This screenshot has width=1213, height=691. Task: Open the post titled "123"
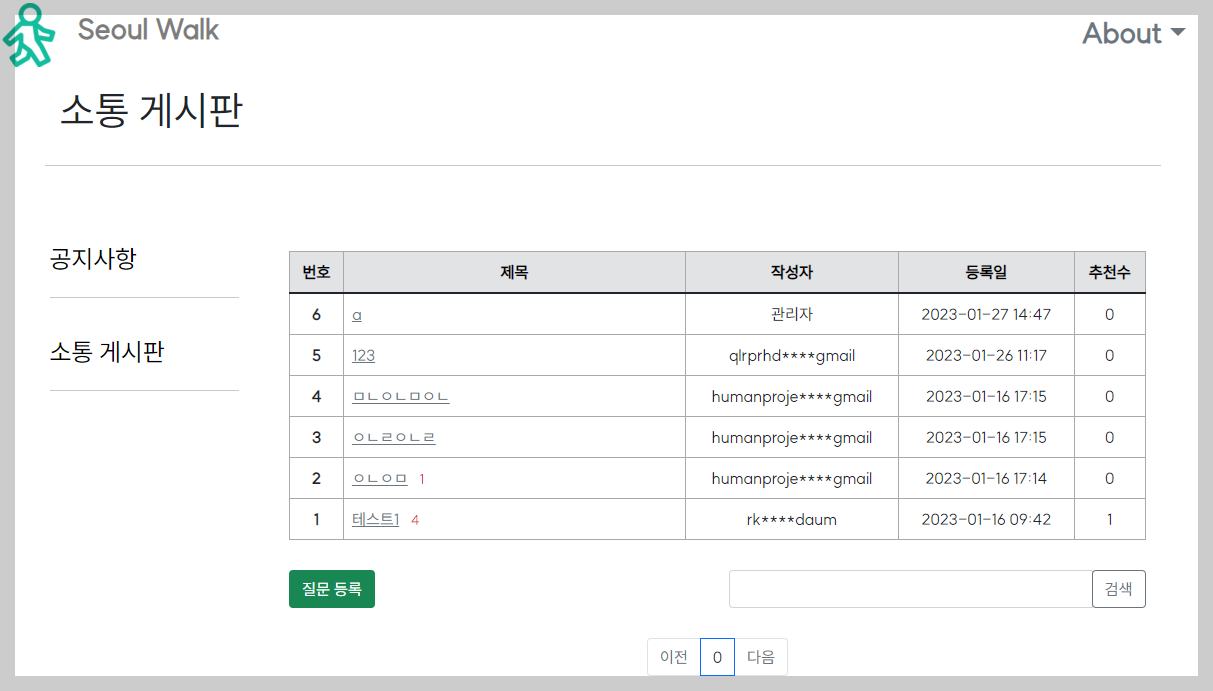click(x=363, y=354)
